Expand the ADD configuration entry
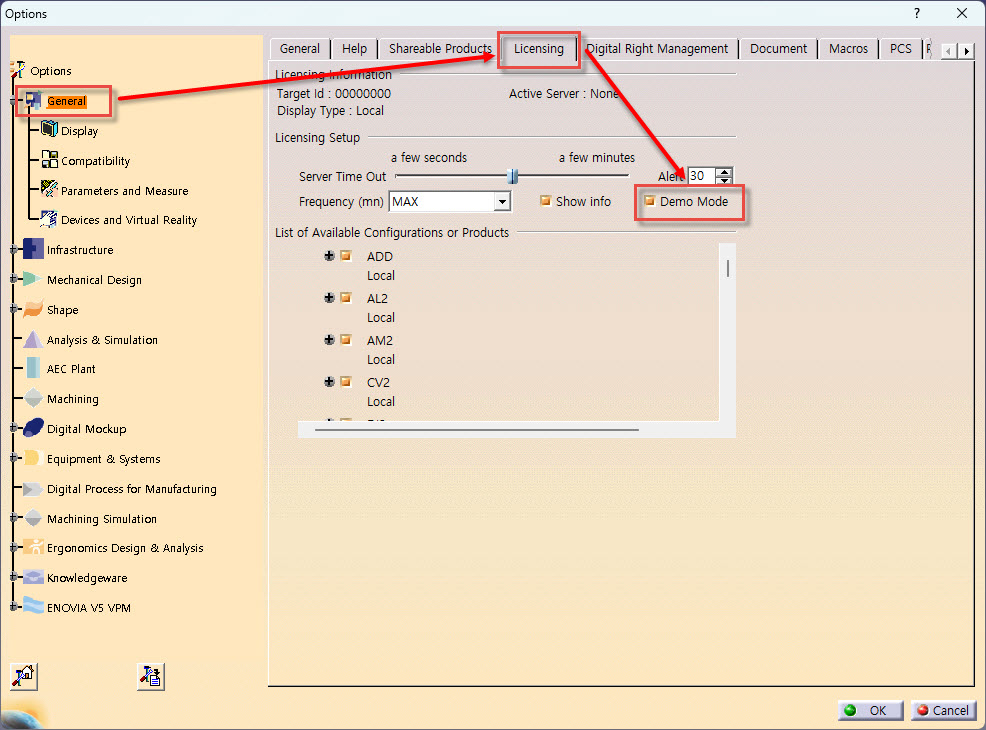The height and width of the screenshot is (730, 986). click(x=329, y=255)
